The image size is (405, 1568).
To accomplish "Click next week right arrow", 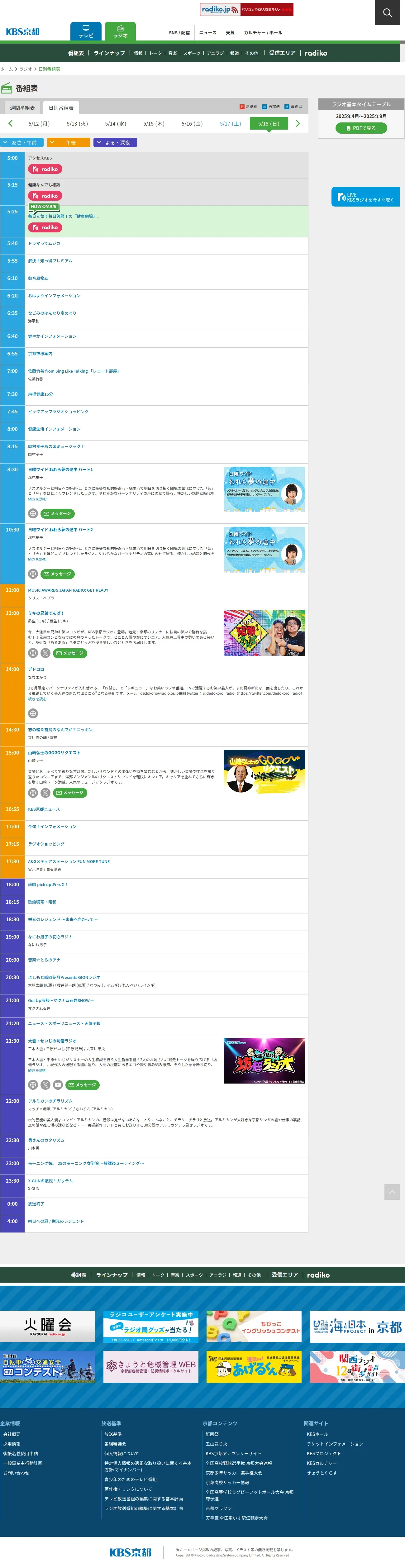I will [x=298, y=124].
